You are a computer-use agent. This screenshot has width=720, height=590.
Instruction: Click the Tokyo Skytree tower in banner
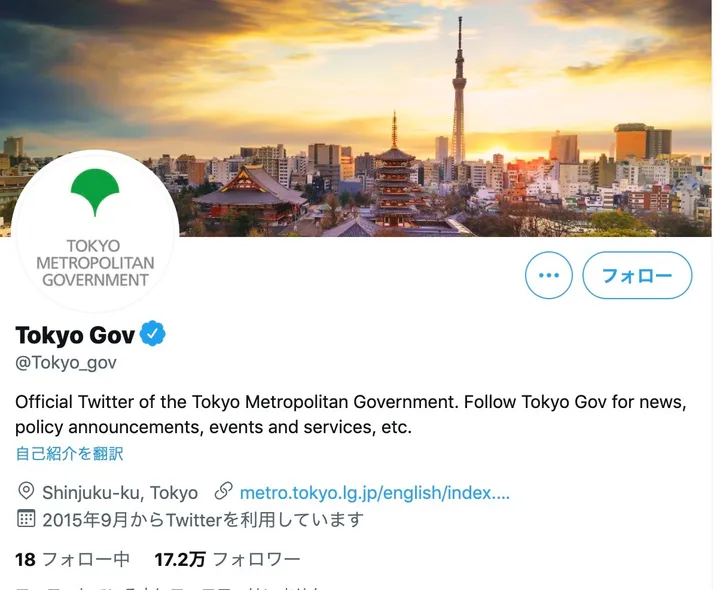coord(459,90)
